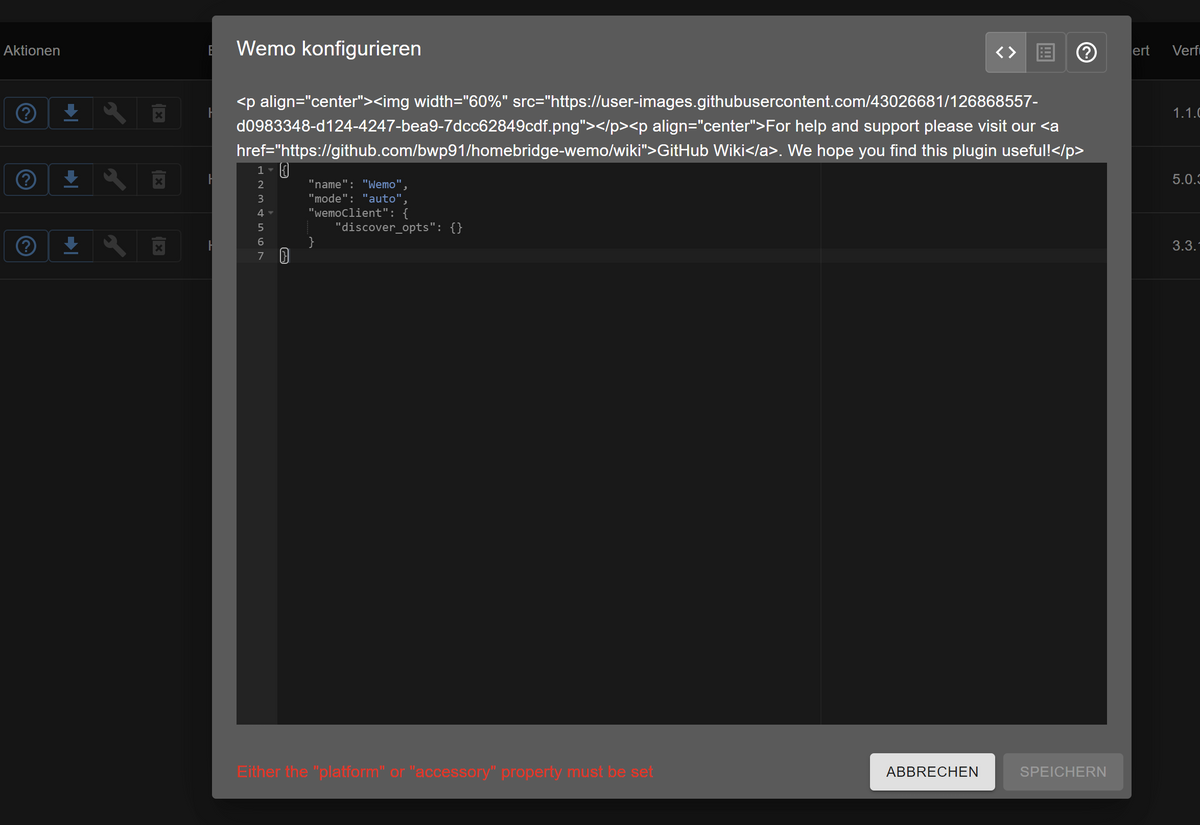
Task: Click line number 6 in the gutter
Action: tap(261, 242)
